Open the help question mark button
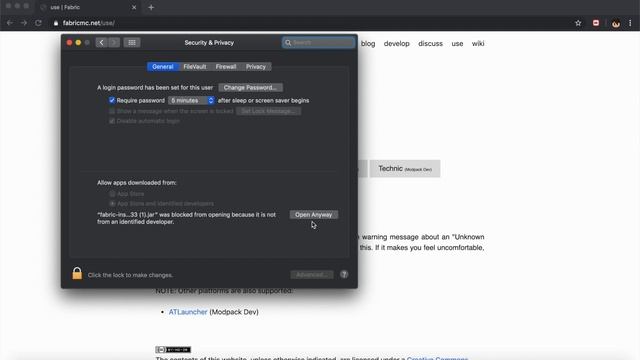The image size is (640, 360). coord(344,275)
